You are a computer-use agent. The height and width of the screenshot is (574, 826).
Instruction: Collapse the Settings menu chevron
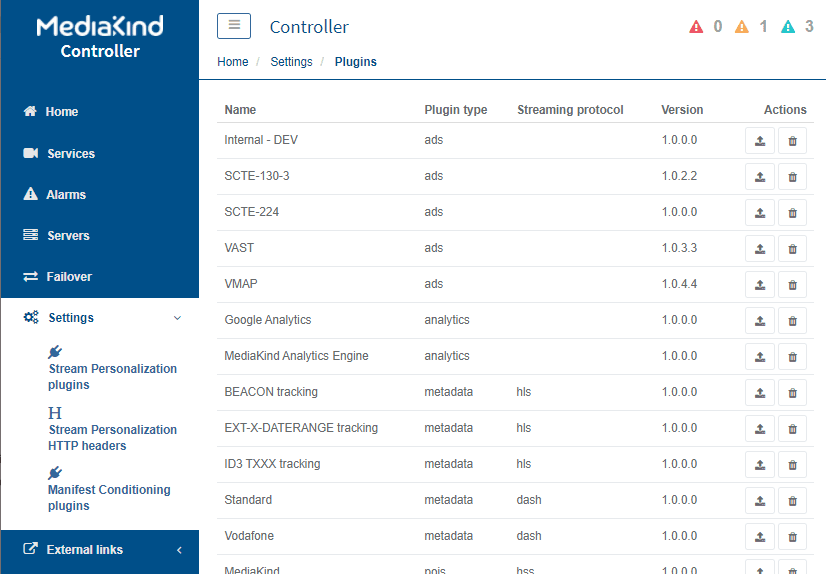coord(178,318)
